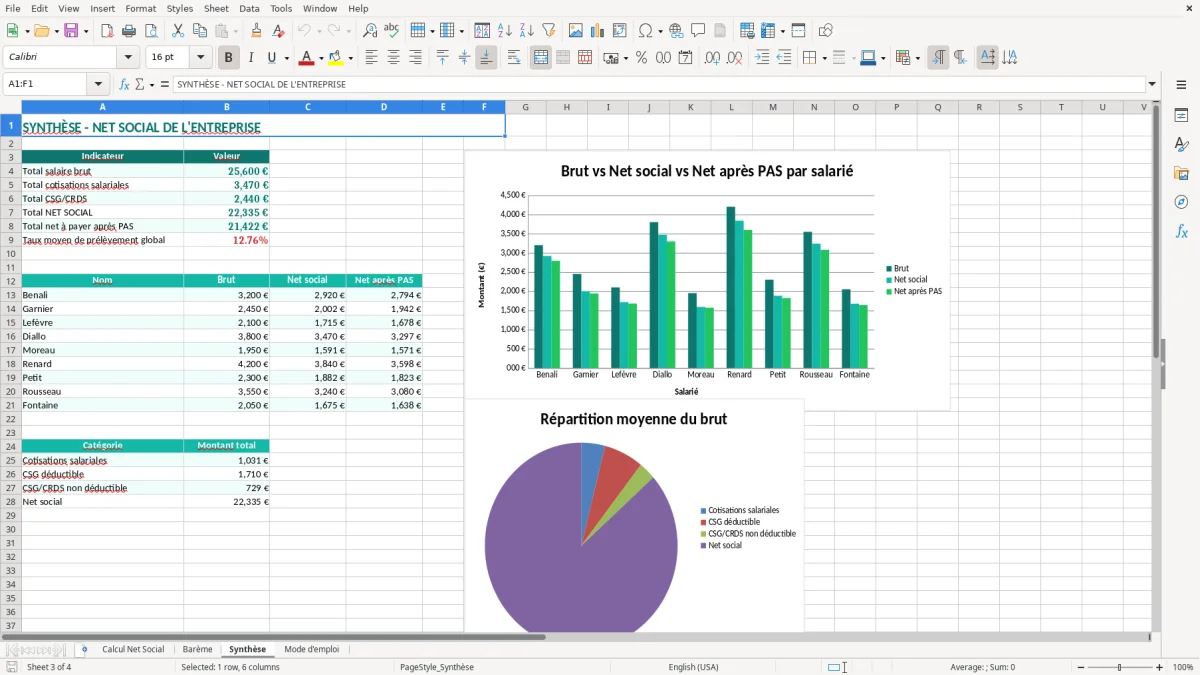The height and width of the screenshot is (675, 1200).
Task: Toggle Align Left
Action: pyautogui.click(x=371, y=58)
